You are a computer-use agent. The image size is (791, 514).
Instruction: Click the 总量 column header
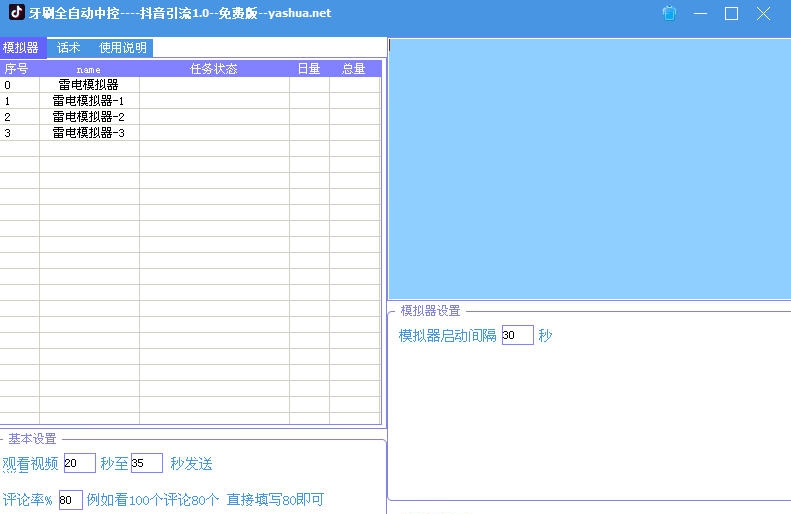tap(354, 69)
